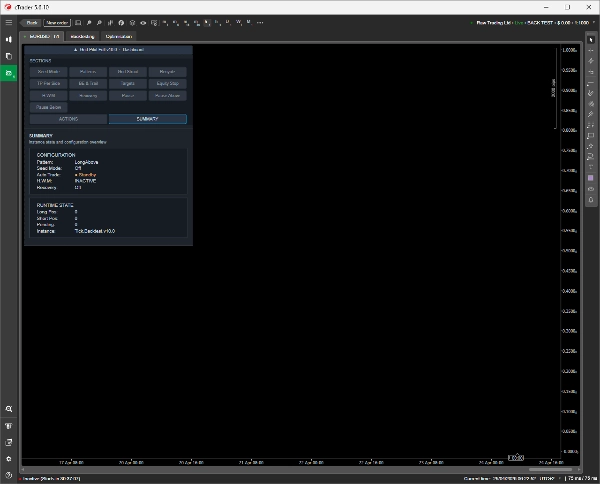This screenshot has width=600, height=484.
Task: Switch to the SUMMARY tab in the panel
Action: [x=148, y=119]
